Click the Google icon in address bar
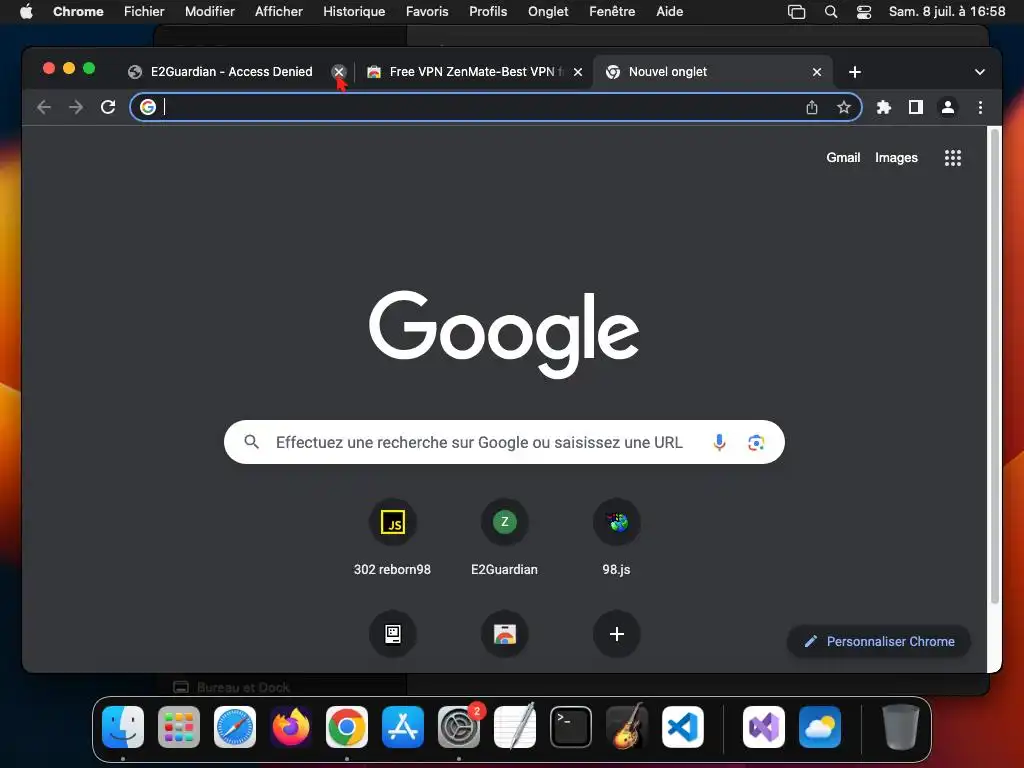Screen dimensions: 1024x768 (x=148, y=107)
